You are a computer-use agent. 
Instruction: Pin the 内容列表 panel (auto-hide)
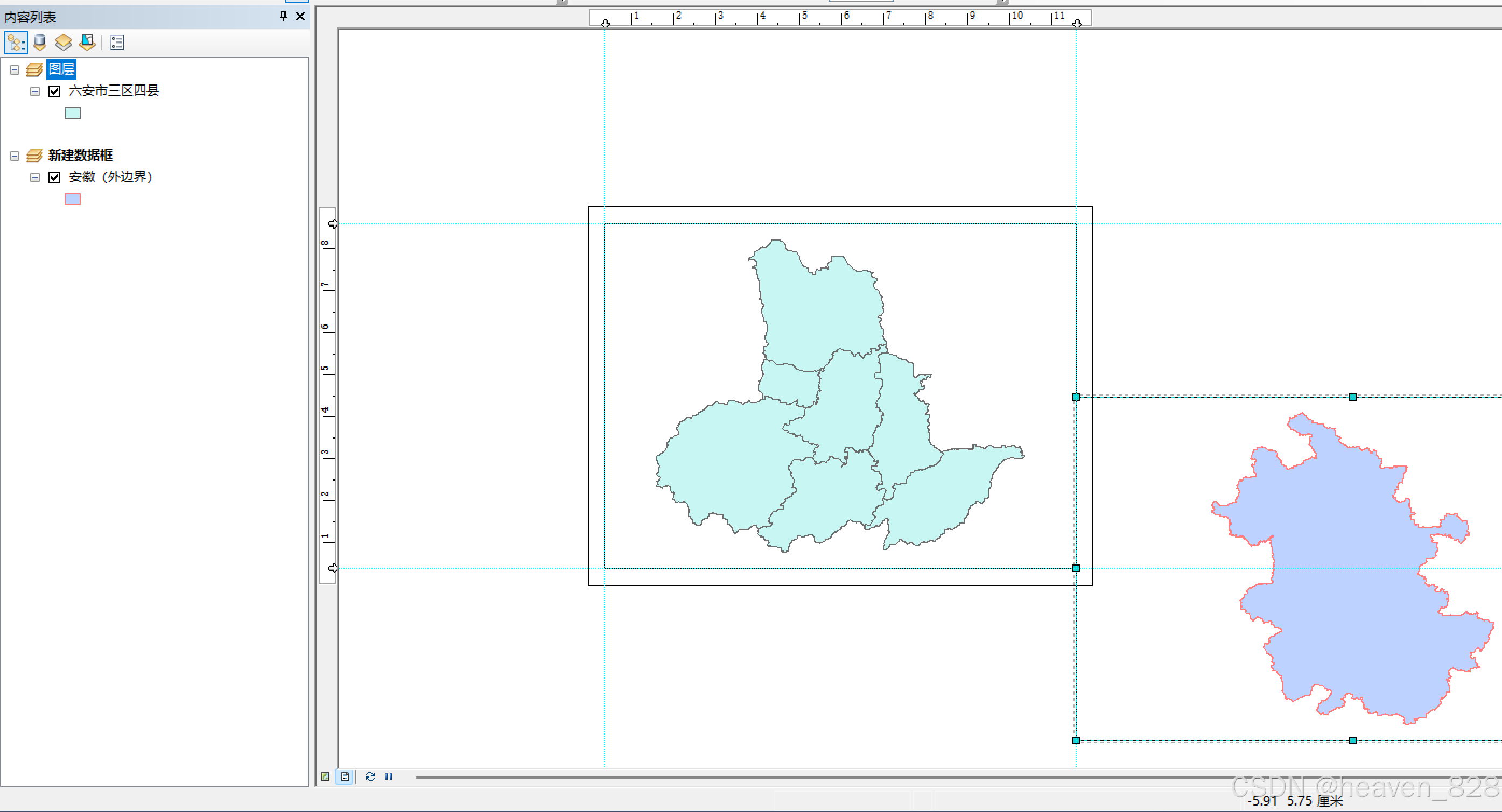(283, 16)
